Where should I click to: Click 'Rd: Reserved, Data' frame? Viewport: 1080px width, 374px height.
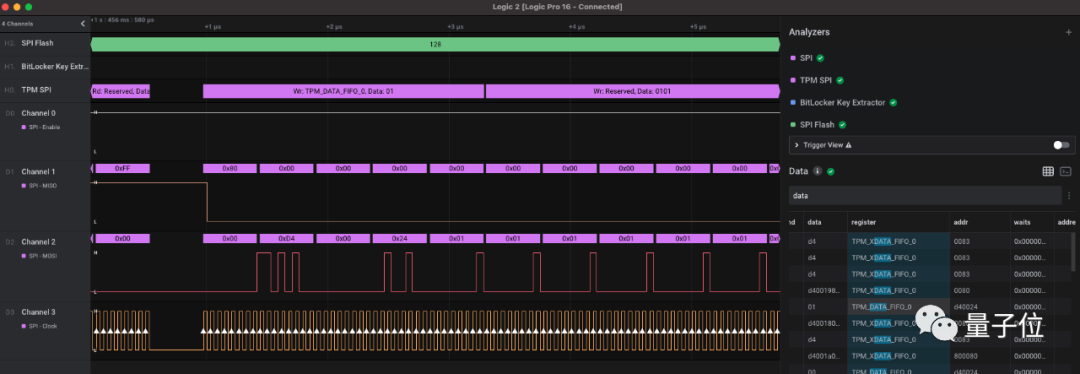click(121, 91)
